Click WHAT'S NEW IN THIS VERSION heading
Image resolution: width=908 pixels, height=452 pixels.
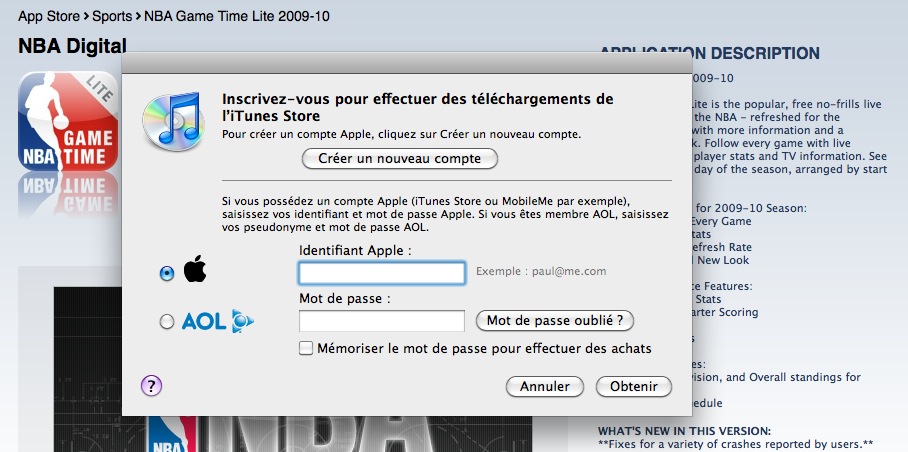(x=684, y=431)
